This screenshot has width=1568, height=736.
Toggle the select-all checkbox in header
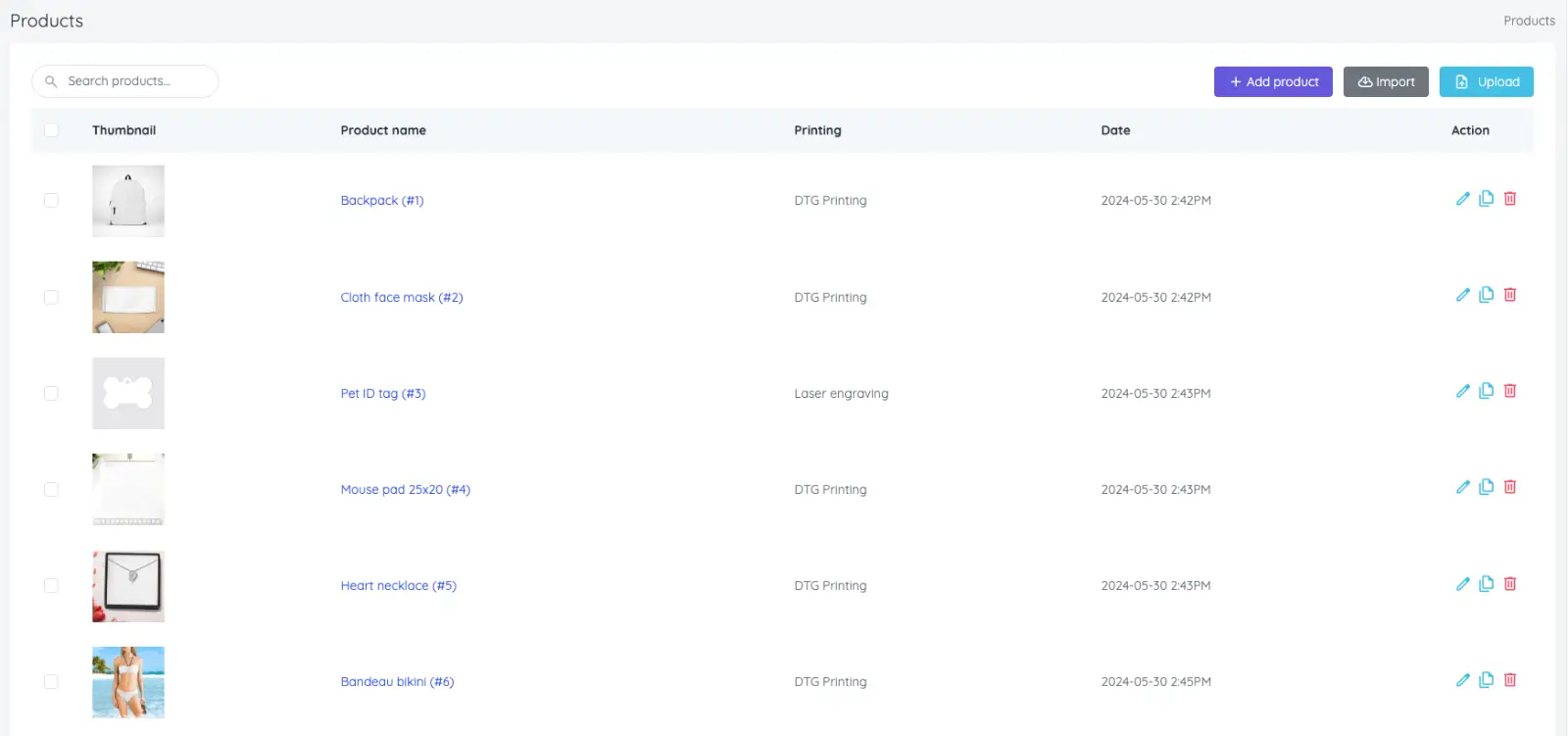(x=51, y=130)
